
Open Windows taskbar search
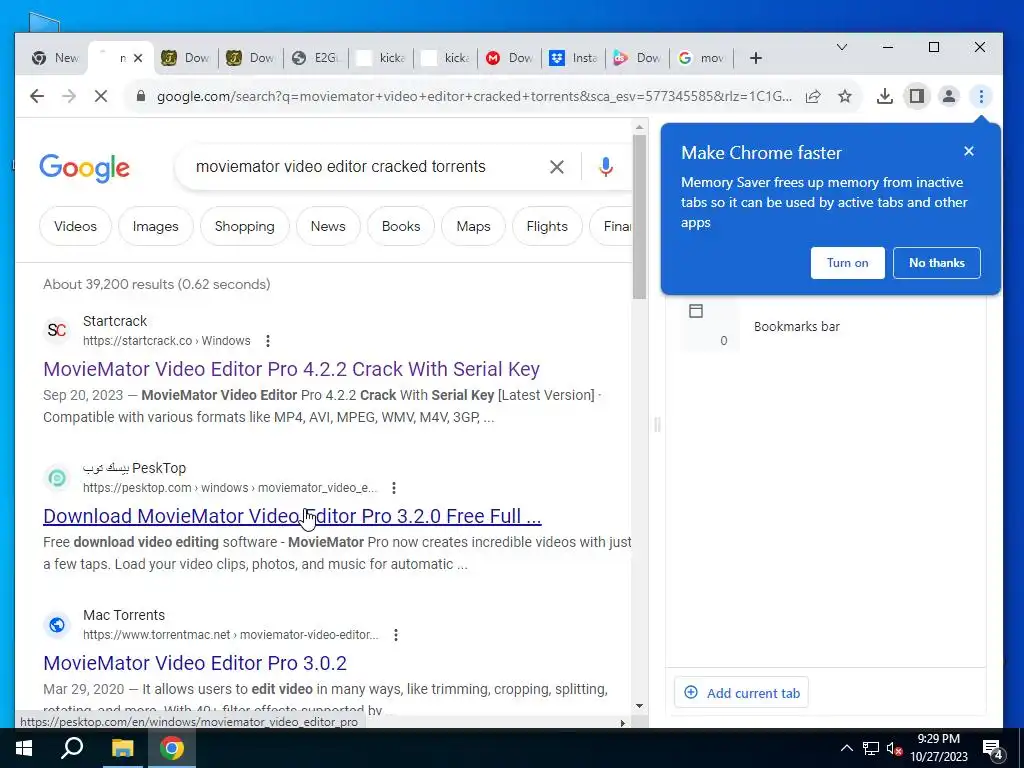coord(72,748)
